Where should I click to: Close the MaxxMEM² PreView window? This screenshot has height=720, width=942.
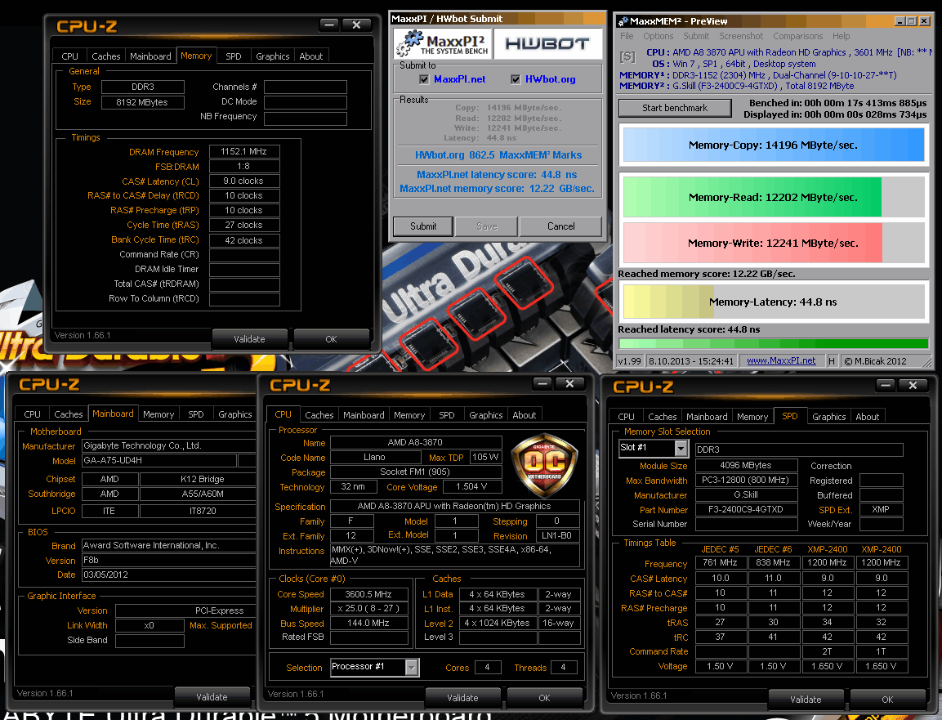point(925,21)
